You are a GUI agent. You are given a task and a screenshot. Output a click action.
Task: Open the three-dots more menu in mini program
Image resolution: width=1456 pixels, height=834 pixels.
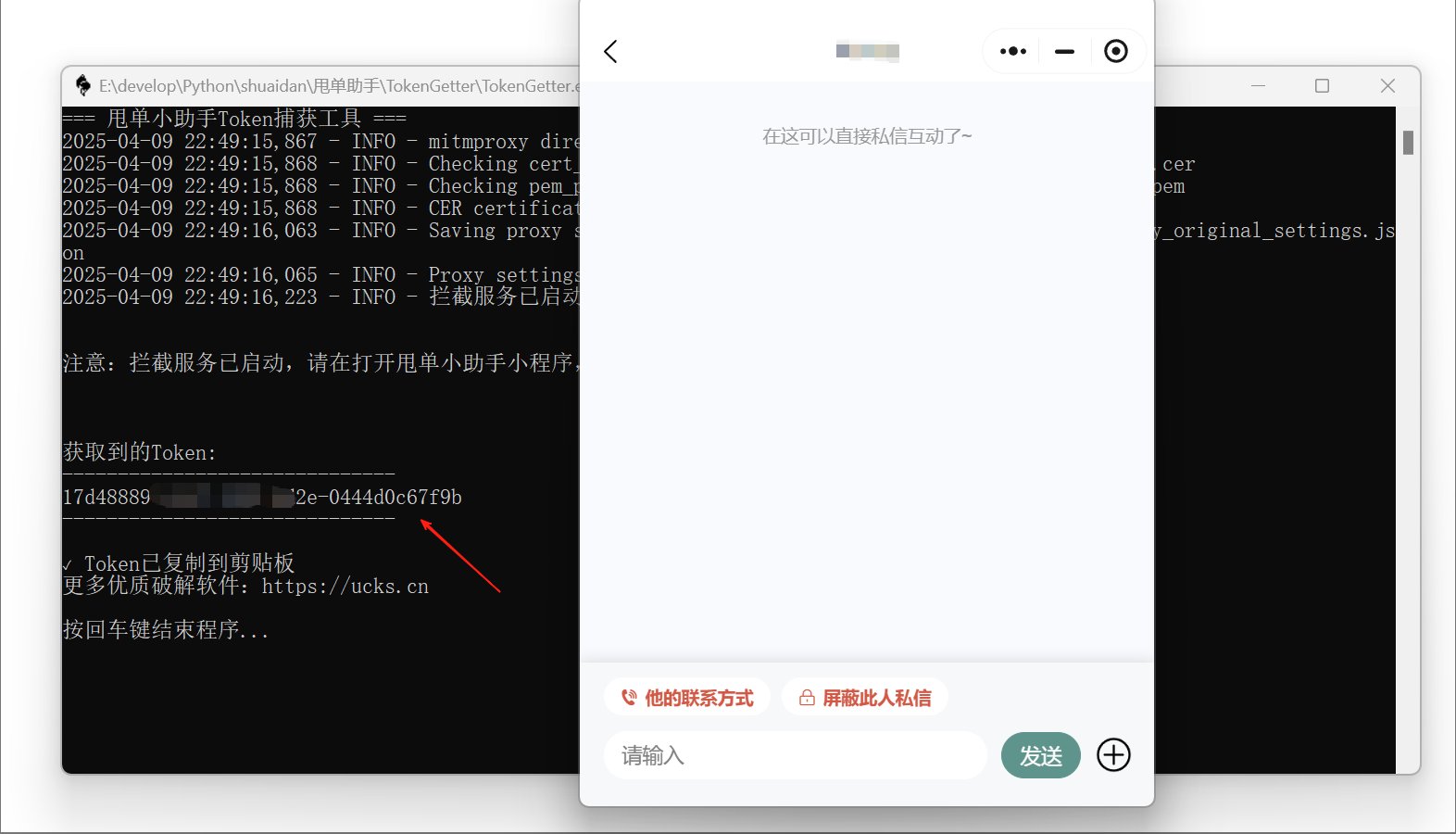pos(1012,51)
